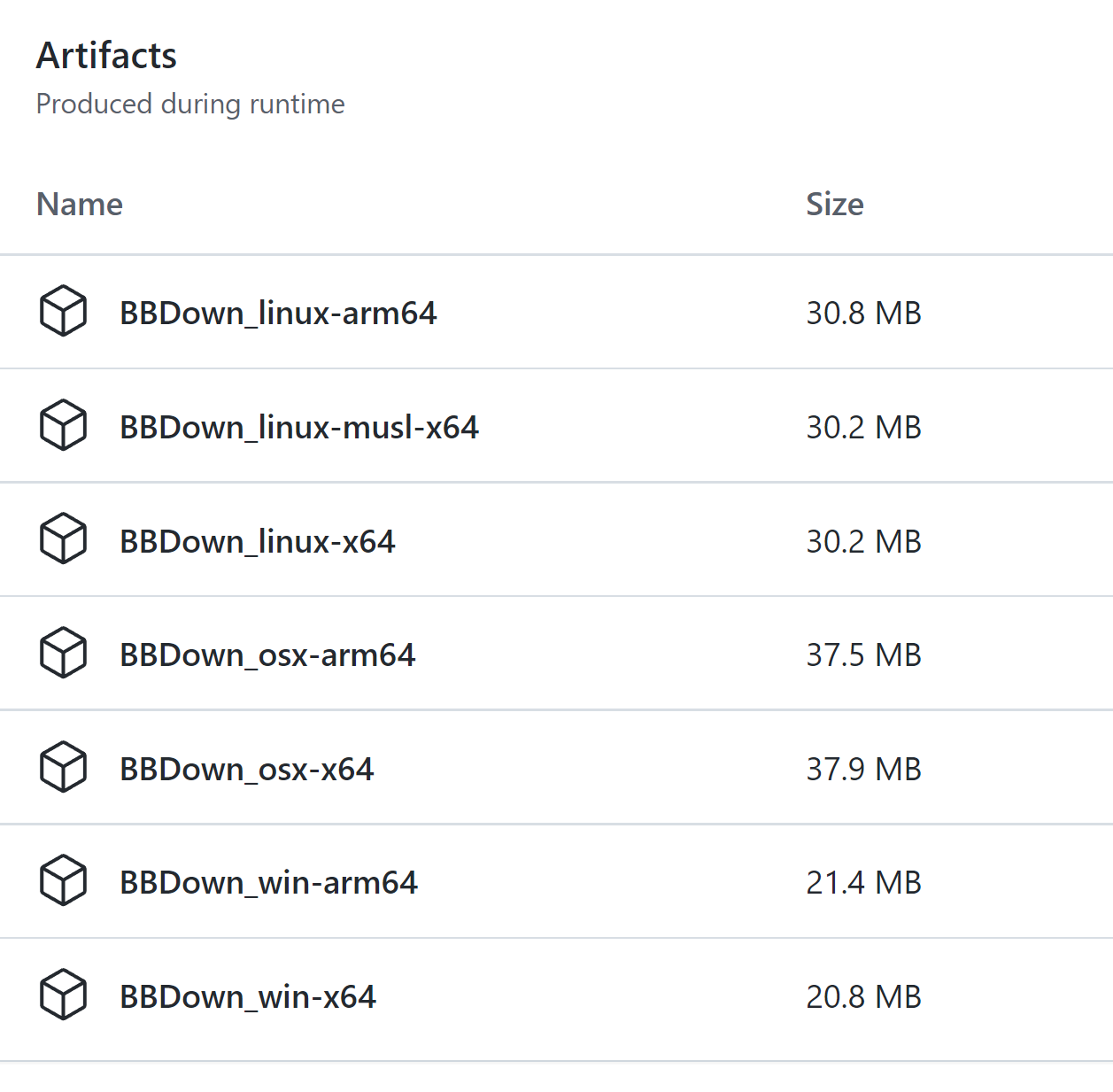Download the BBDown_linux-musl-x64 artifact
This screenshot has height=1092, width=1113.
click(299, 426)
